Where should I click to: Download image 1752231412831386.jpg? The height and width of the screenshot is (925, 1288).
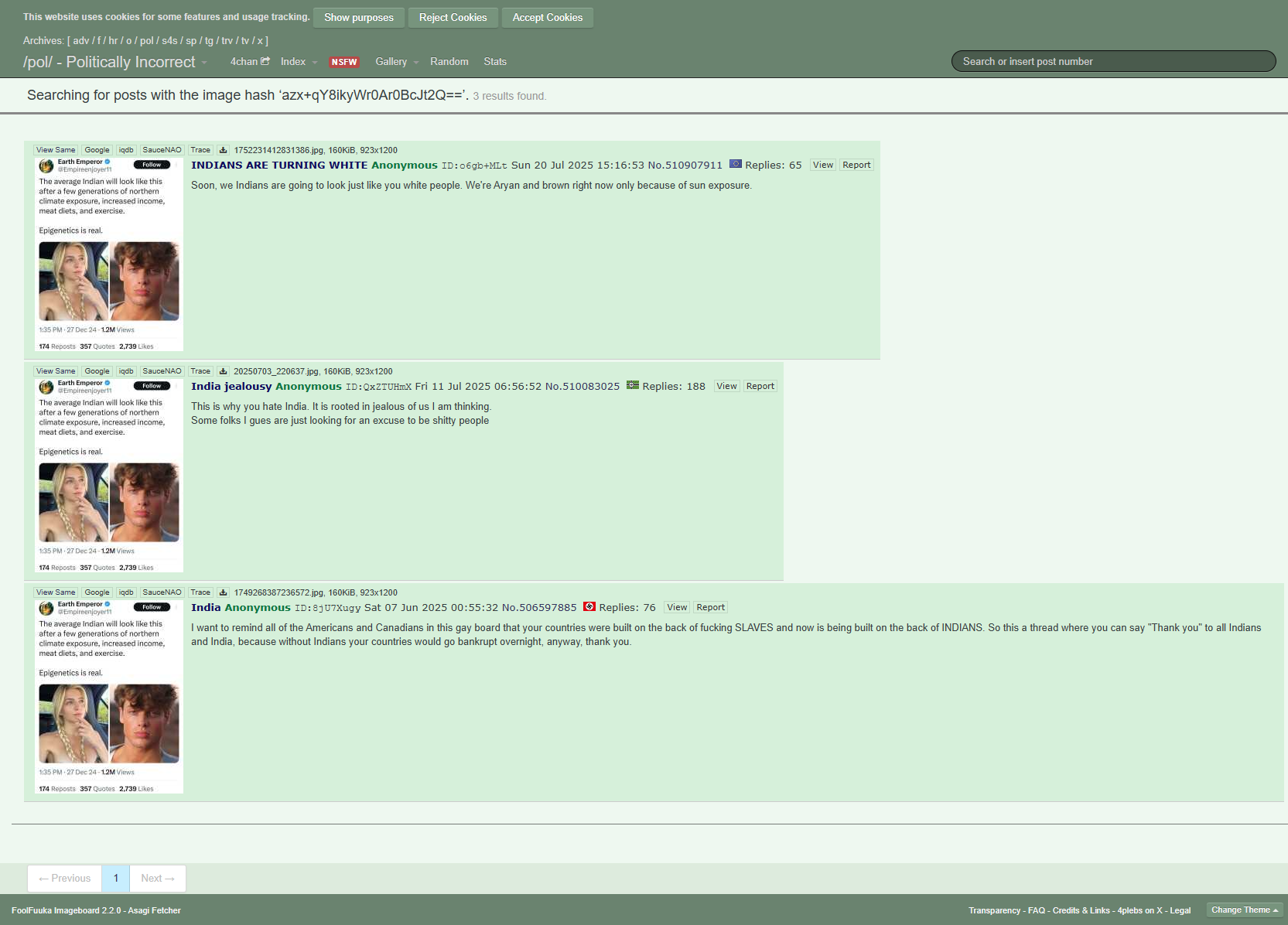(x=223, y=150)
